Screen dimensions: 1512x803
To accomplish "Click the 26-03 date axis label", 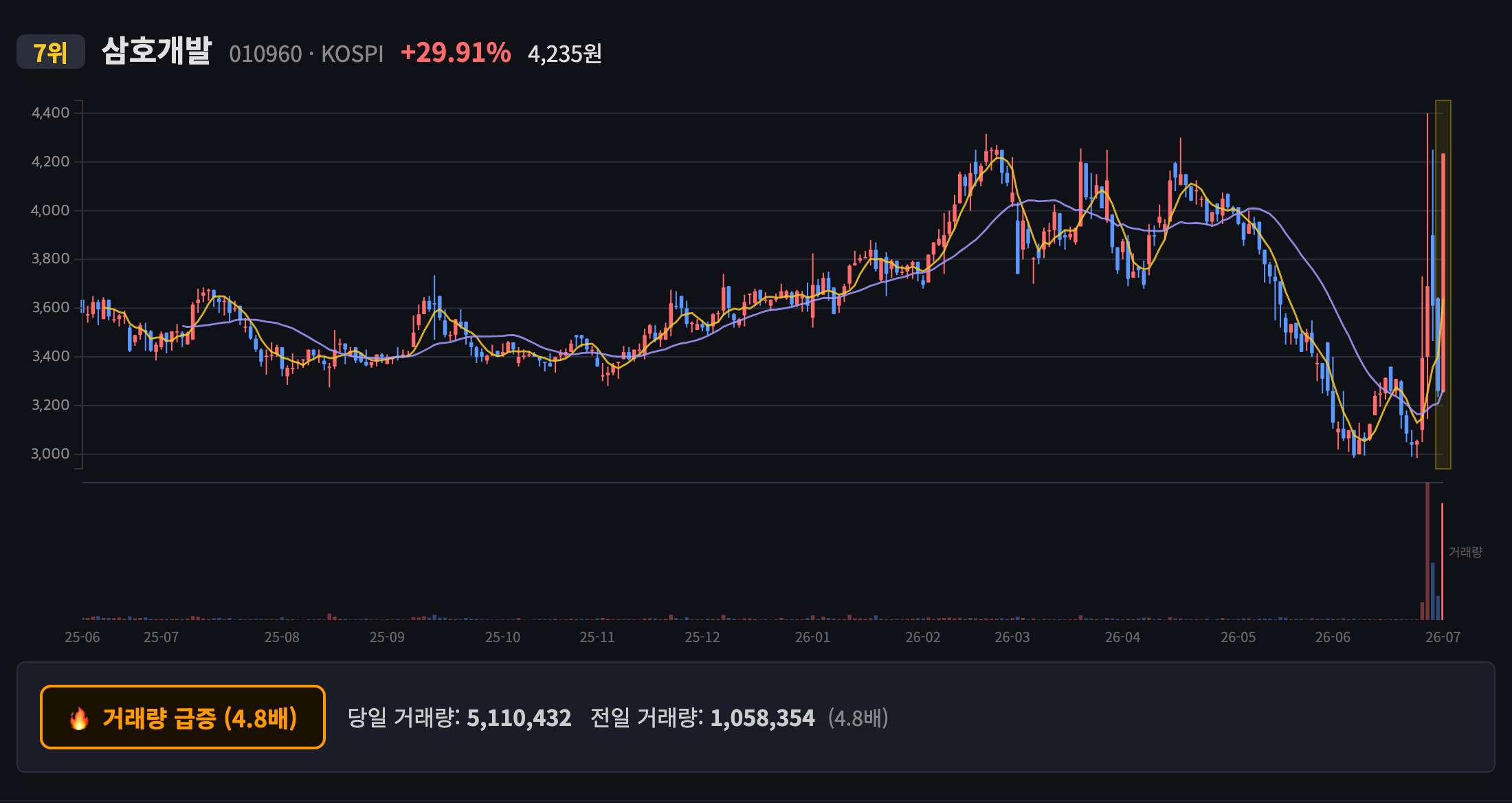I will (x=1012, y=637).
